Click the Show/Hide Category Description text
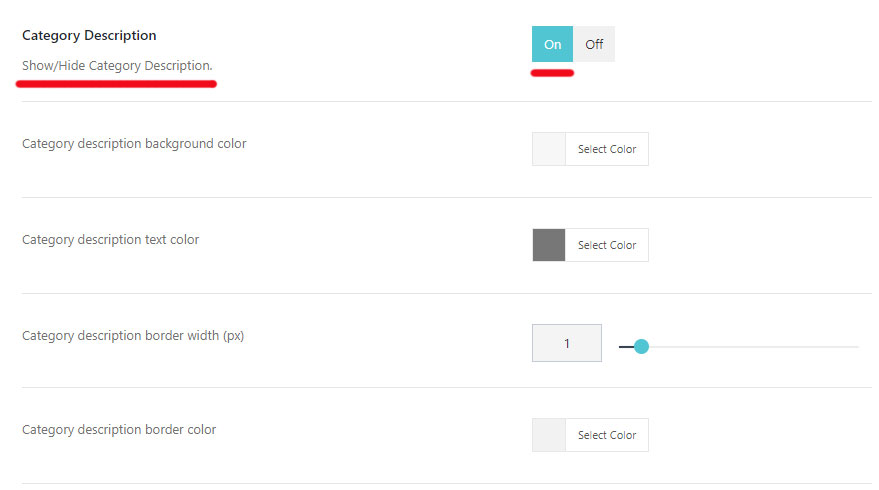Viewport: 879px width, 490px height. [x=117, y=66]
